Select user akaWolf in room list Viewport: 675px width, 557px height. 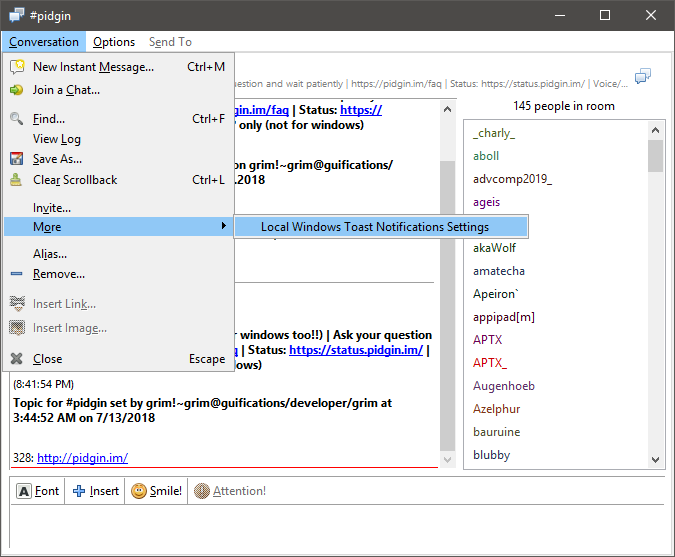coord(494,248)
